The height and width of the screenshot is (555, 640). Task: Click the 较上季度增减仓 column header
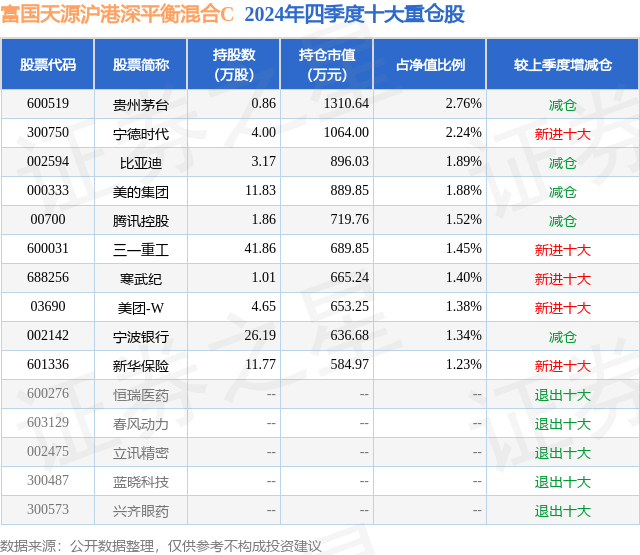(563, 64)
